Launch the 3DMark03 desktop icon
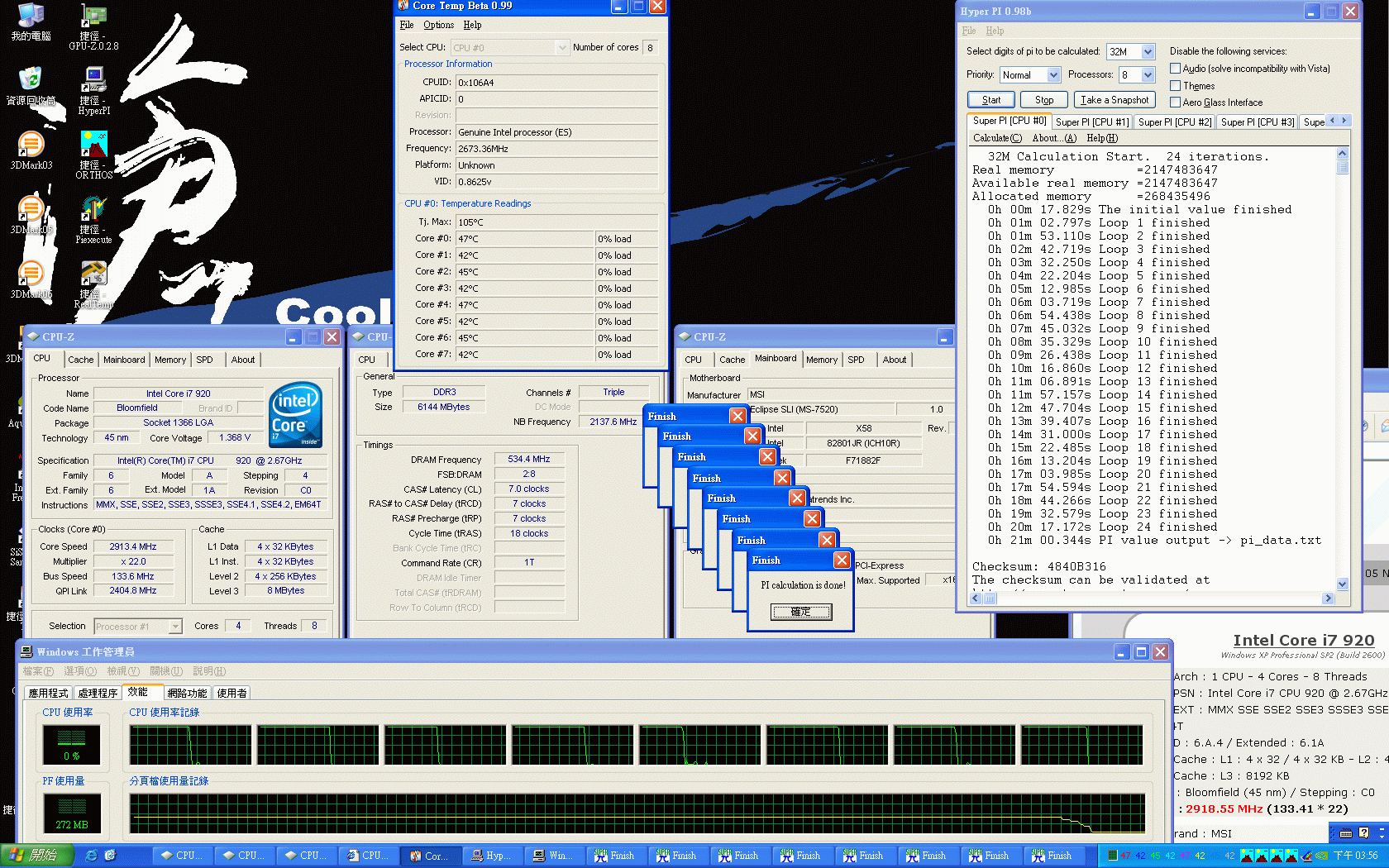 pyautogui.click(x=31, y=150)
